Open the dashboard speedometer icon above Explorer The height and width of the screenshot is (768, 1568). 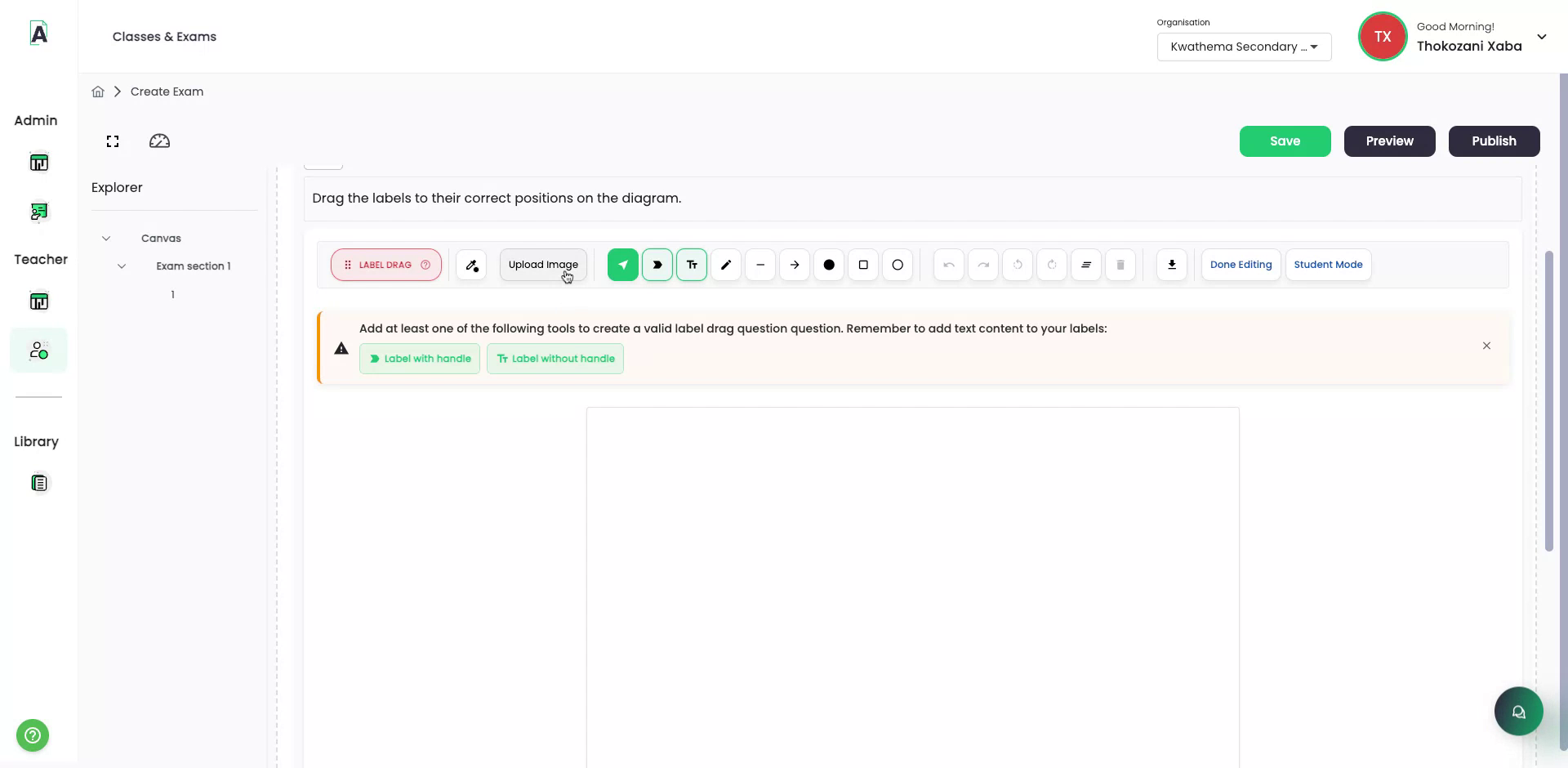tap(159, 141)
